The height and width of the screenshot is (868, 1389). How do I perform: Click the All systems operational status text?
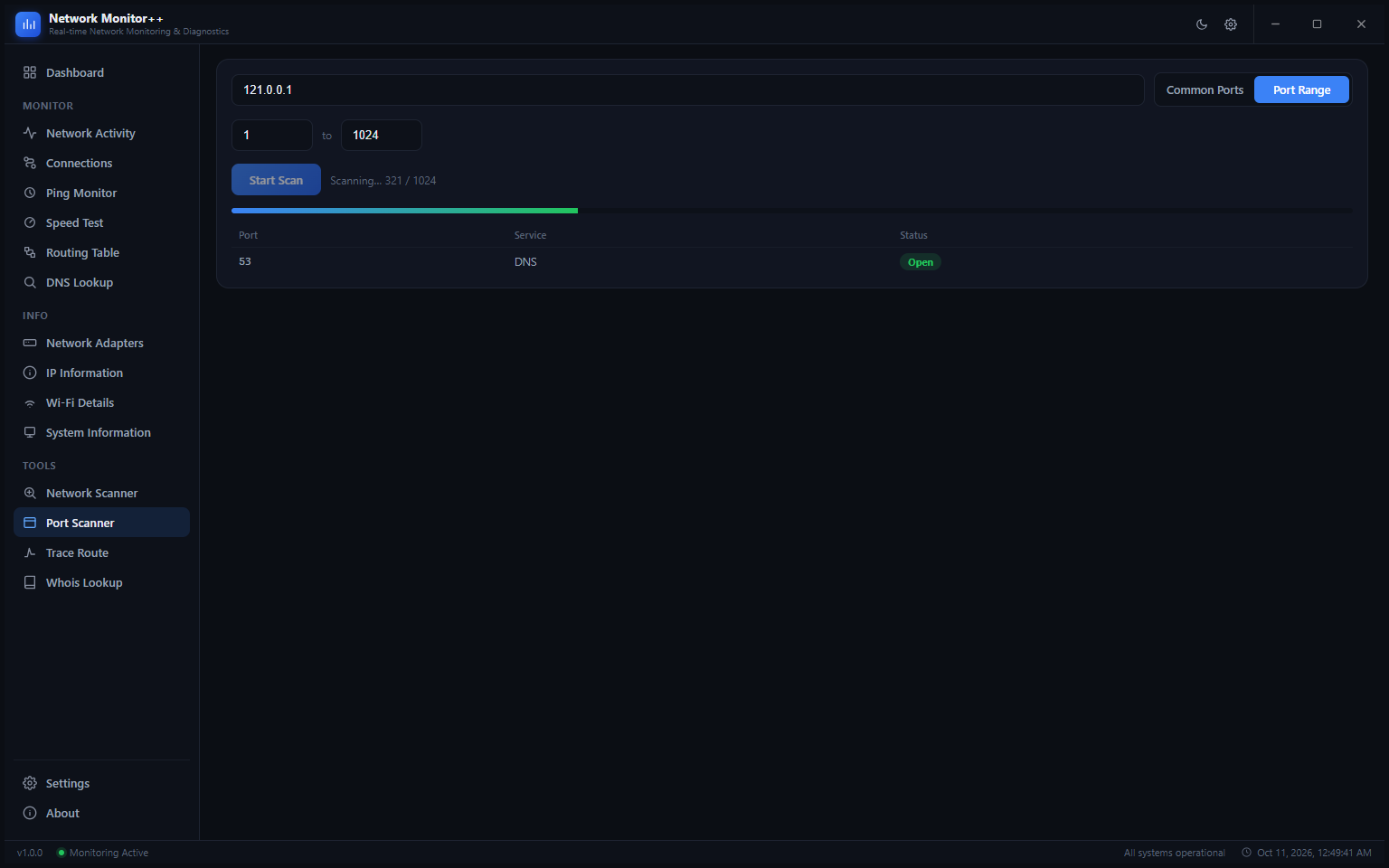(1174, 853)
